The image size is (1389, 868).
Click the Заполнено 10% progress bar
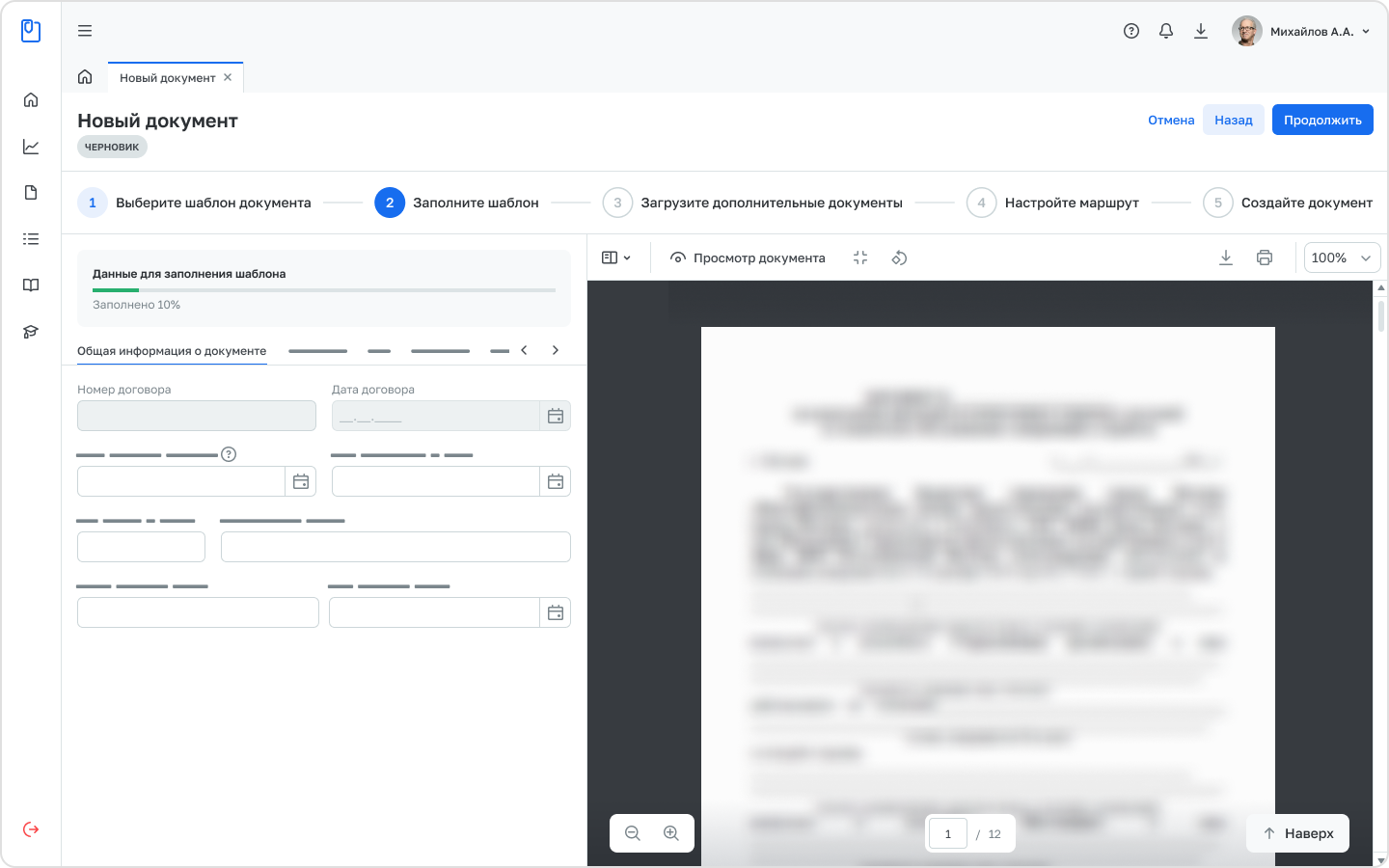click(x=324, y=290)
